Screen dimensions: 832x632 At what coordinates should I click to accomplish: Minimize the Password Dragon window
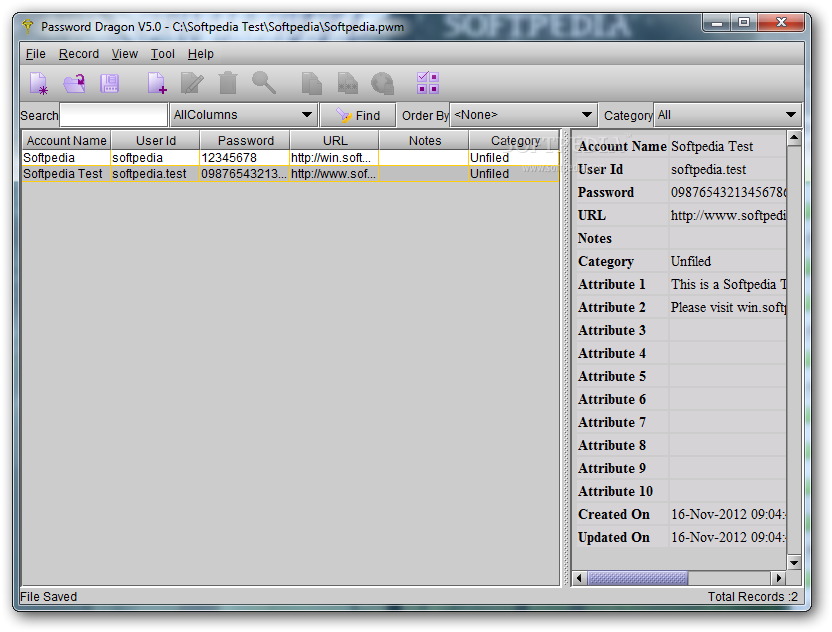tap(717, 23)
